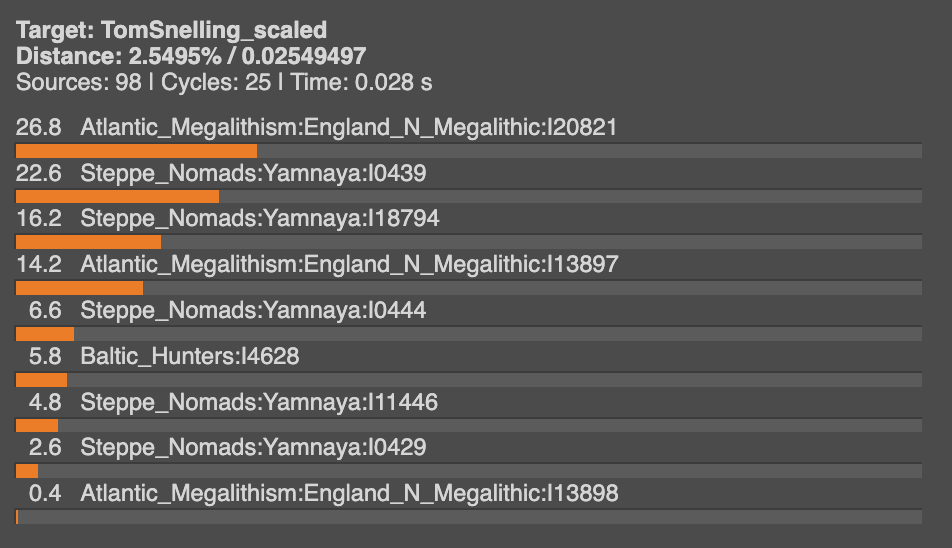Select the Yamnaya:I0429 row label
Screen dimensions: 952x548
coord(253,447)
